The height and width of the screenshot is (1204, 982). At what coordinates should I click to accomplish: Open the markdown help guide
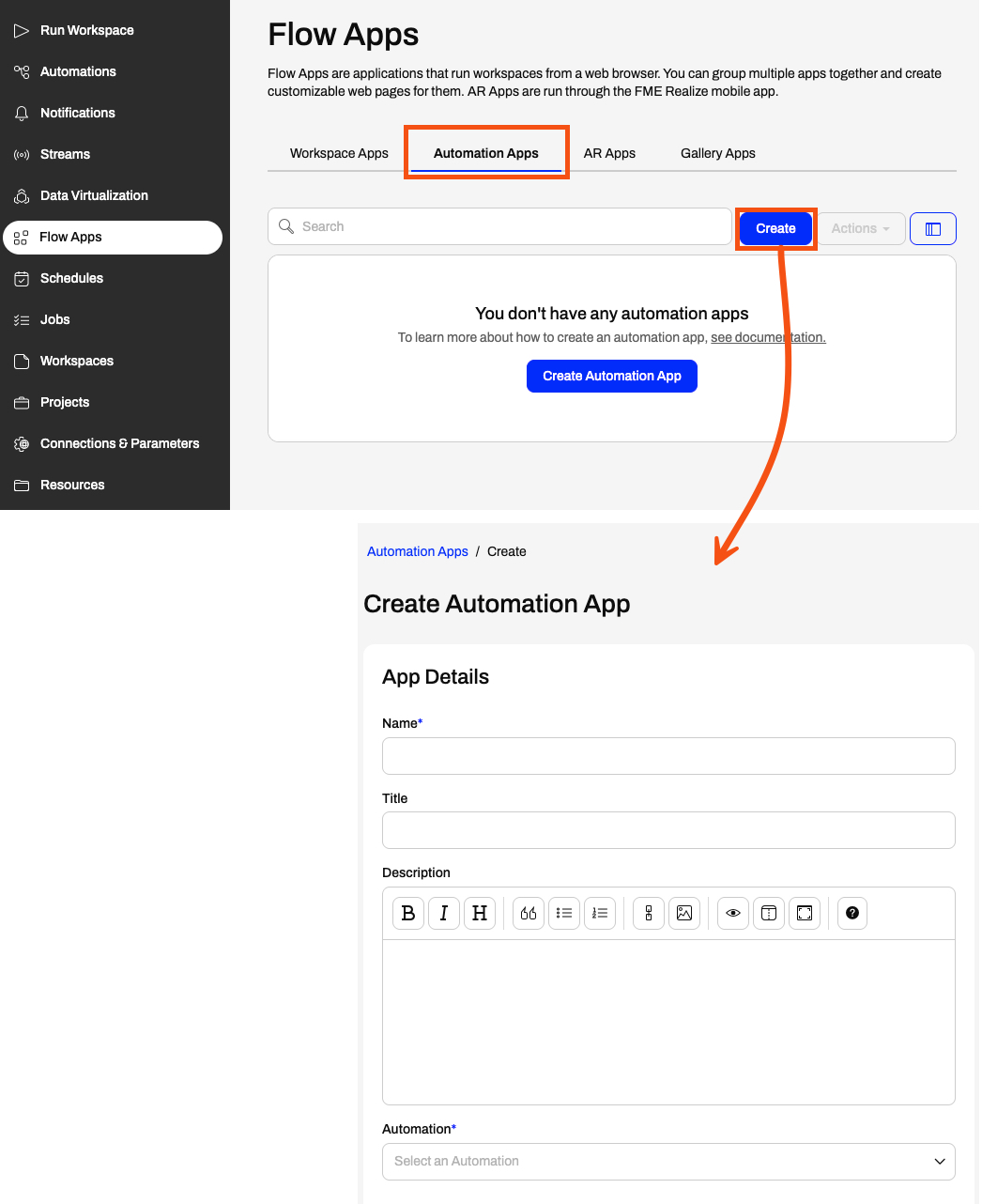click(x=852, y=913)
